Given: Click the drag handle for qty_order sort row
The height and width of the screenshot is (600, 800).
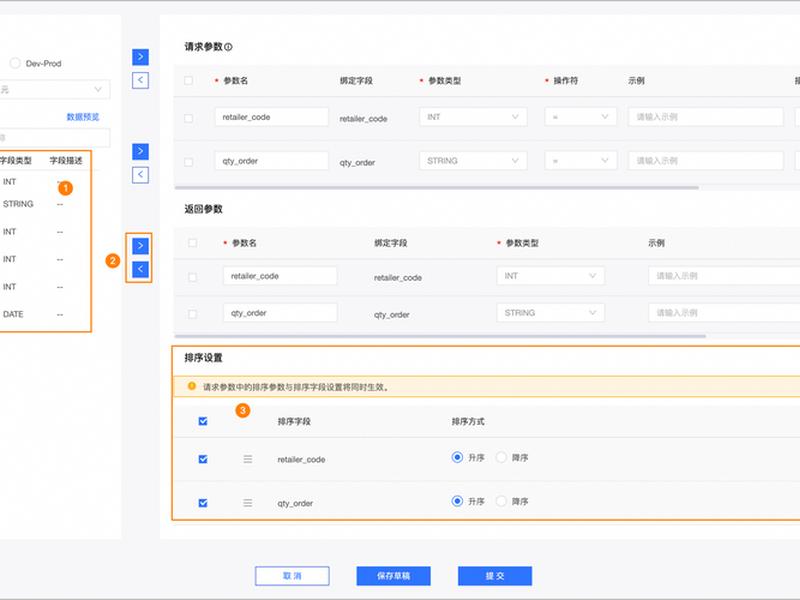Looking at the screenshot, I should click(247, 503).
